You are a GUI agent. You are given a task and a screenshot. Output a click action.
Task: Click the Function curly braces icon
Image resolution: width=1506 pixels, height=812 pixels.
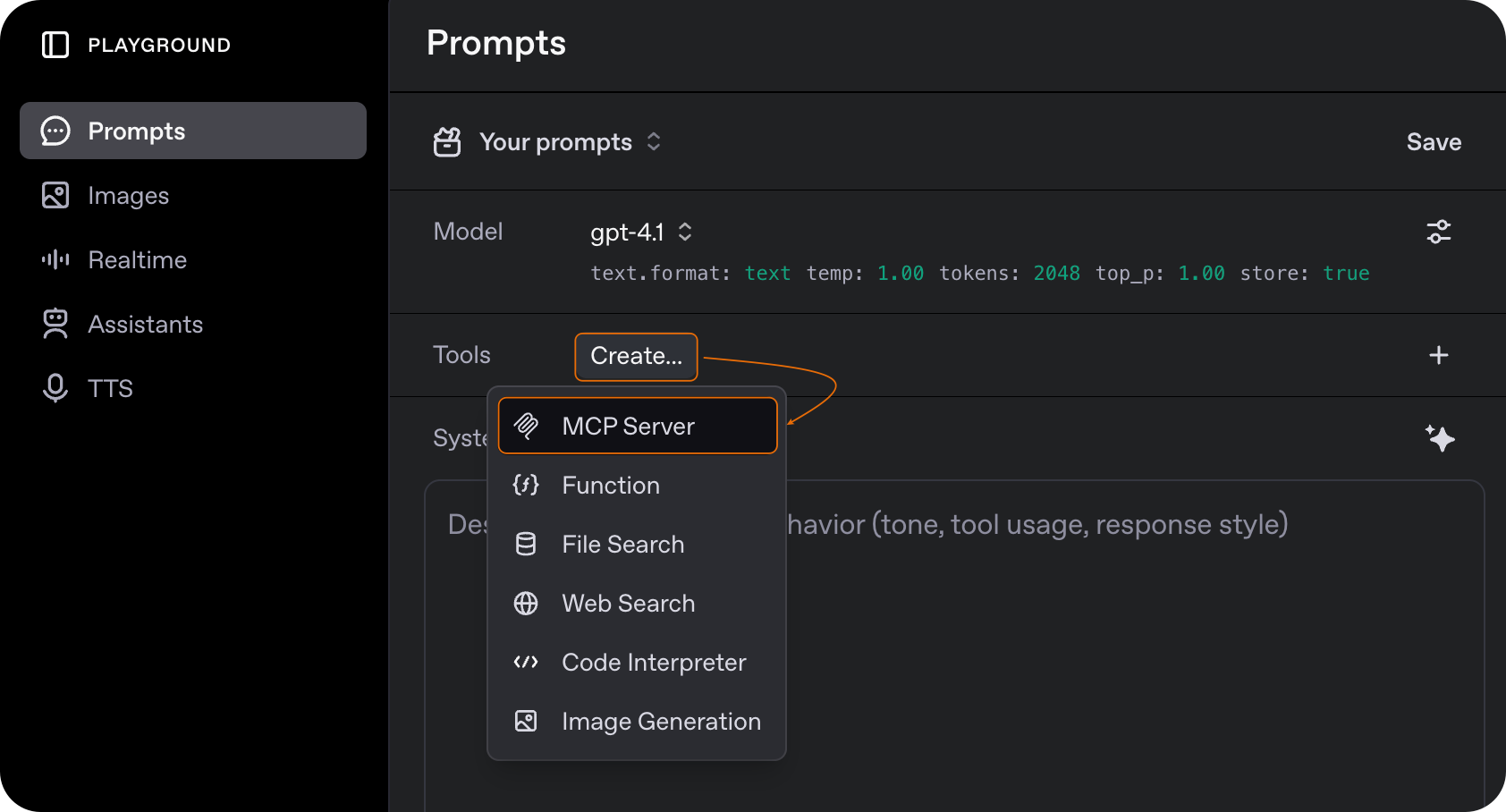click(526, 485)
